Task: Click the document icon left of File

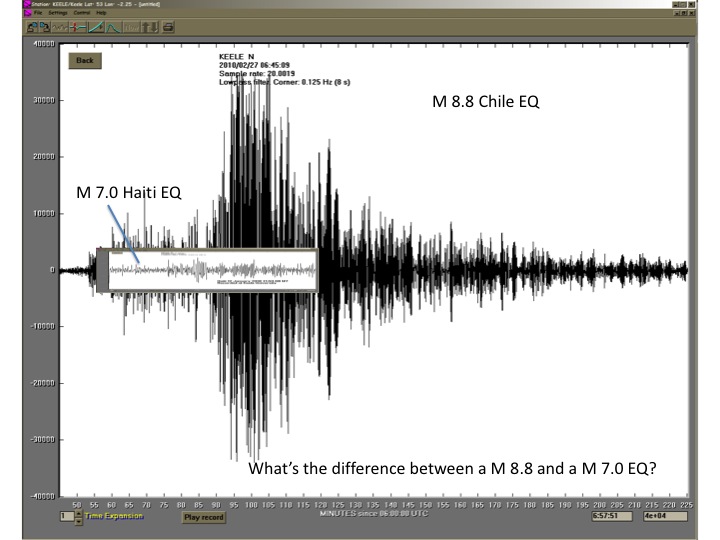Action: coord(28,12)
